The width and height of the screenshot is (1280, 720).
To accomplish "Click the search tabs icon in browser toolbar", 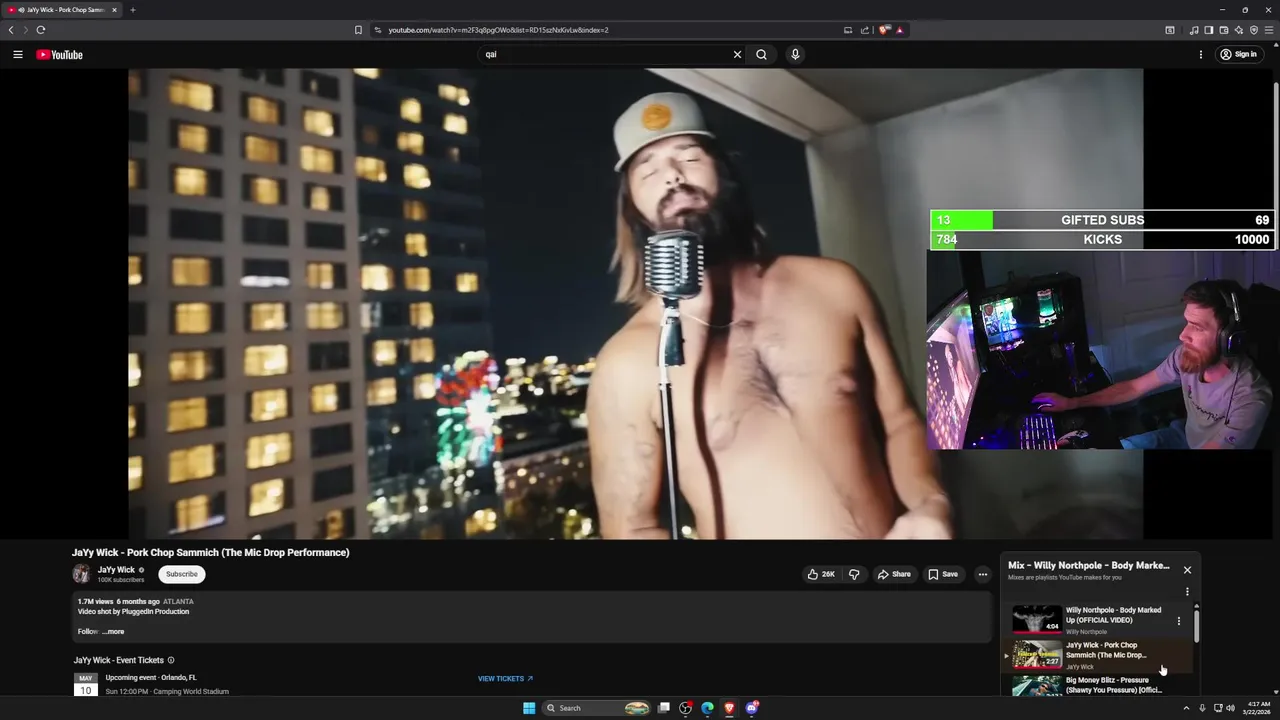I will pyautogui.click(x=1170, y=30).
